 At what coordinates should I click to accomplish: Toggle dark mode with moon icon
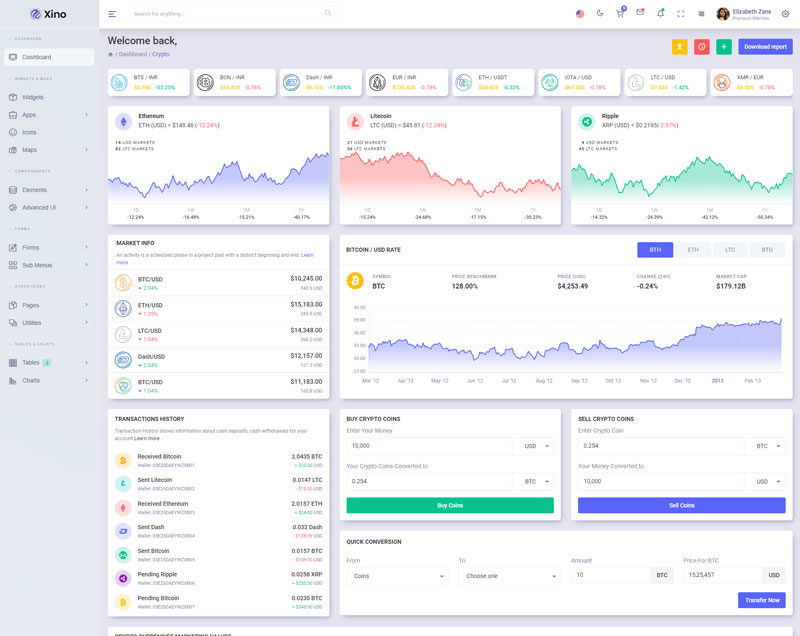click(600, 14)
